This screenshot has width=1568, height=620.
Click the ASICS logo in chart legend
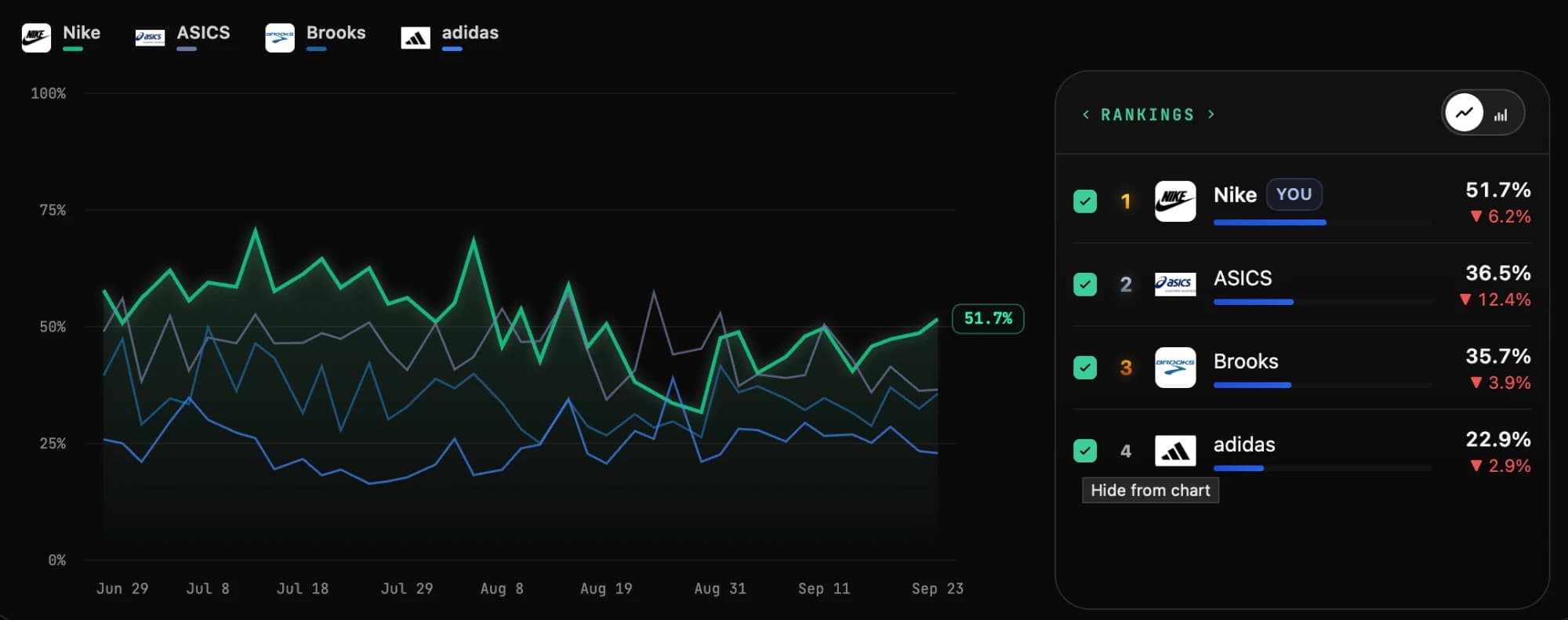coord(150,38)
